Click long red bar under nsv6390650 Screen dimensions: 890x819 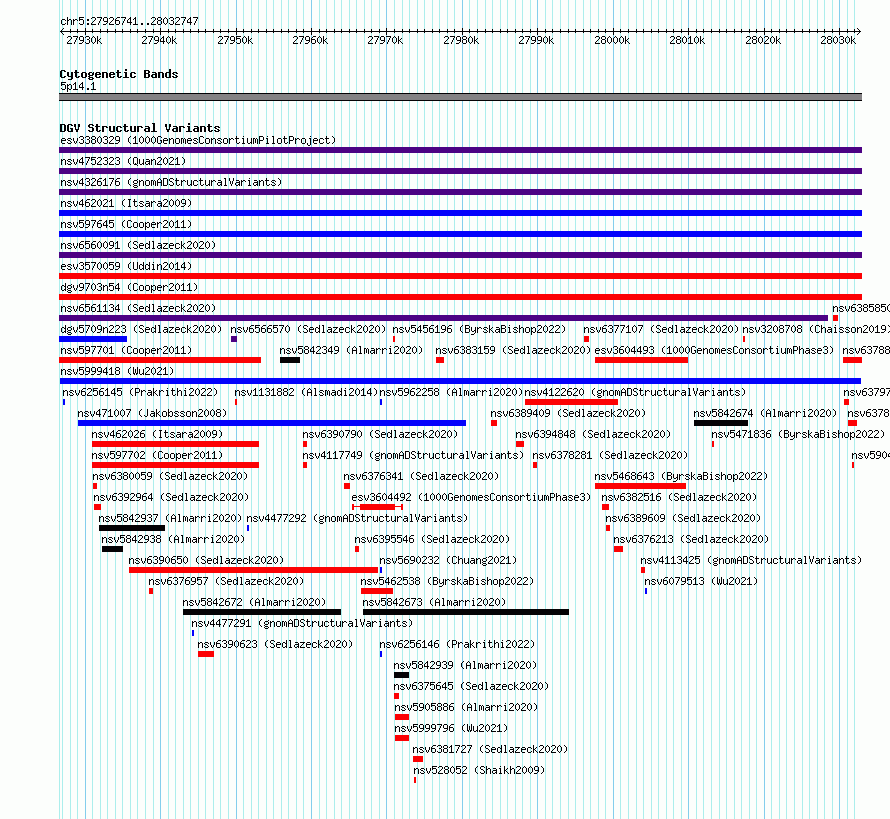[x=253, y=570]
